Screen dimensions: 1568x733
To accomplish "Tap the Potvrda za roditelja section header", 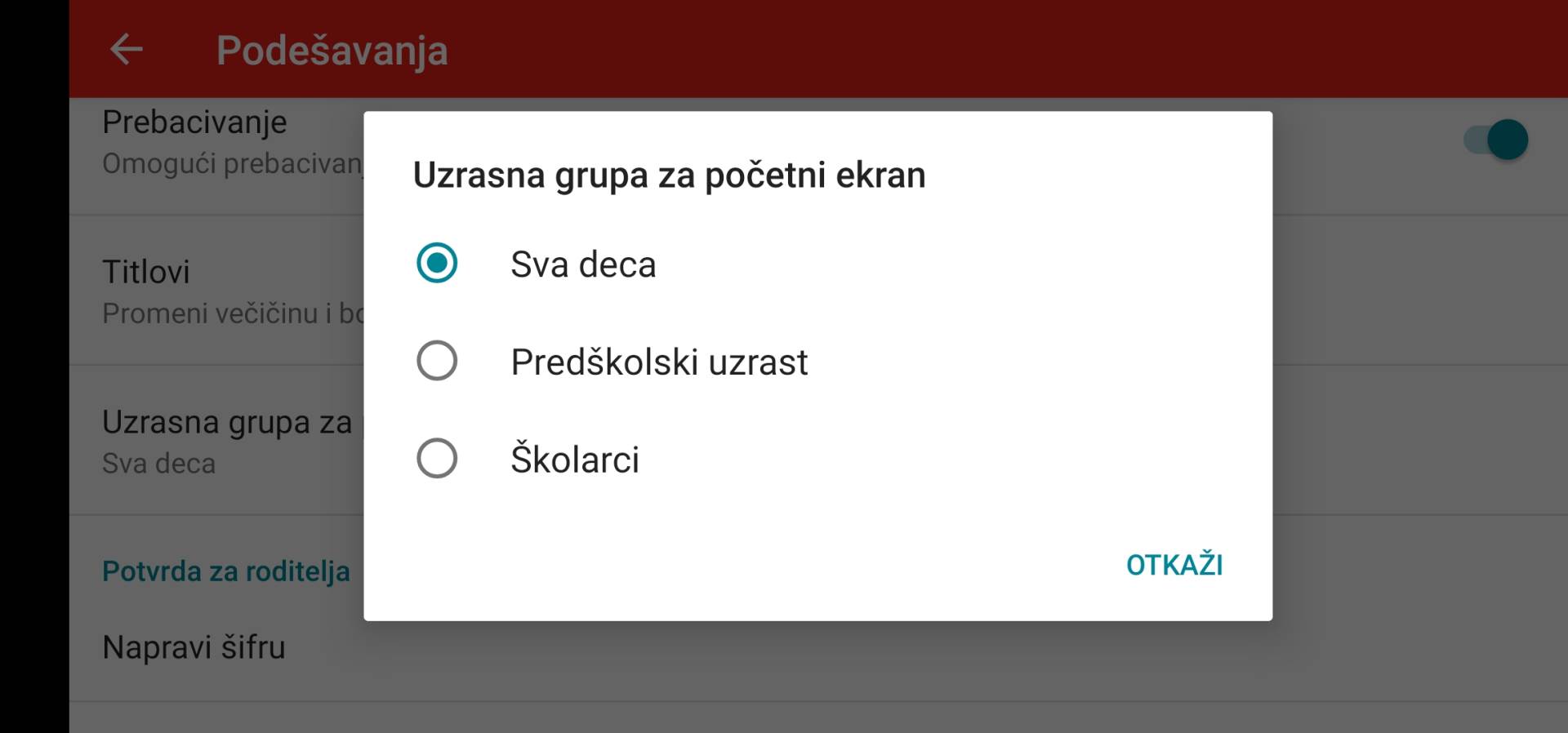I will tap(226, 571).
